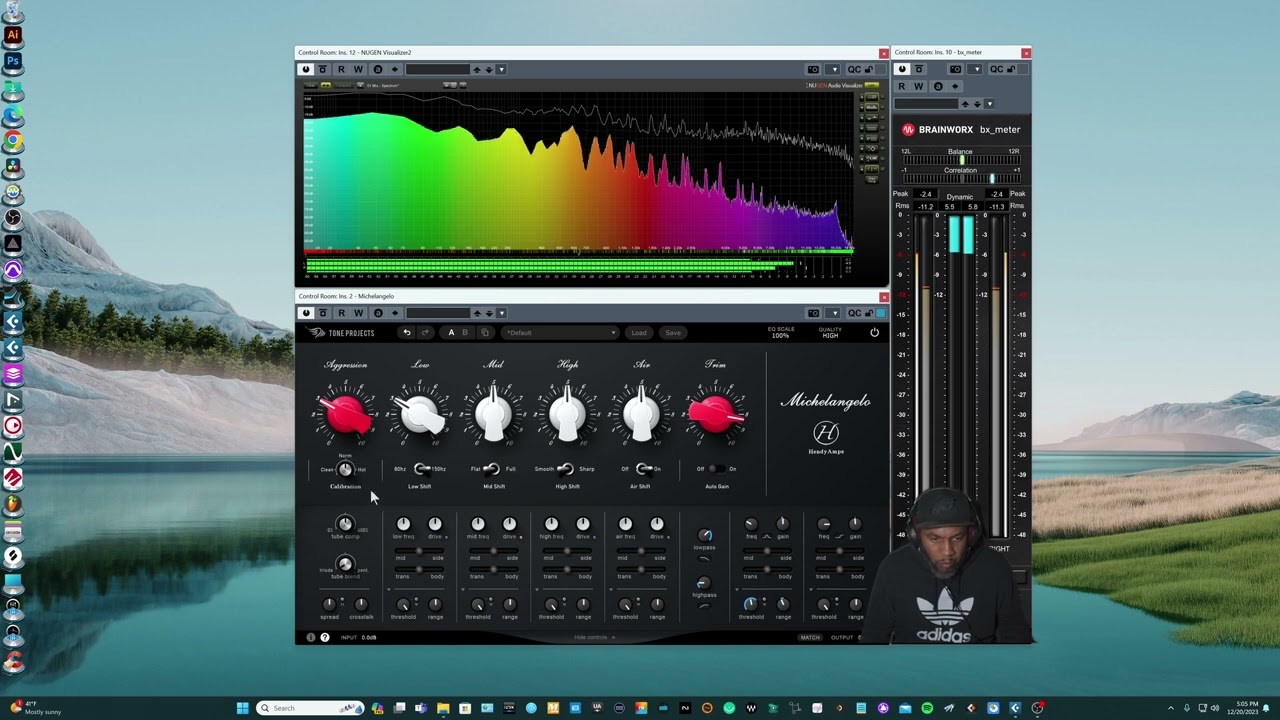Open File Explorer from taskbar
Screen dimensions: 1280x720
click(443, 708)
